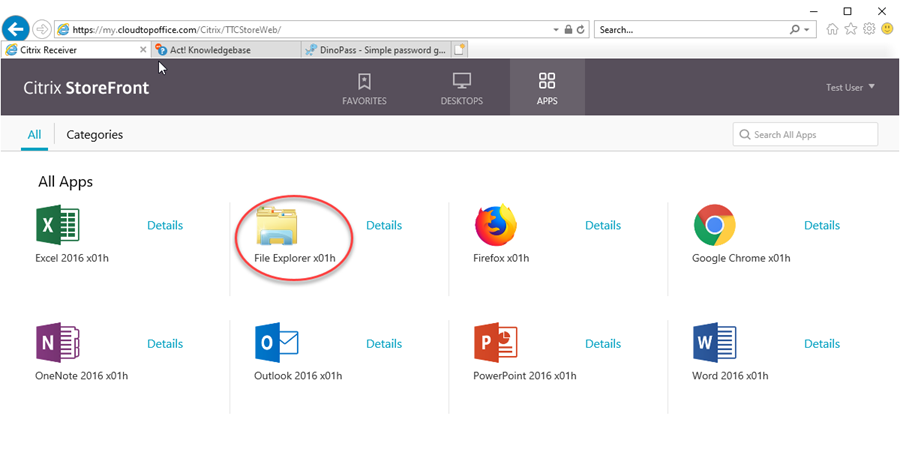Launch the PowerPoint 2016 x01h icon
The width and height of the screenshot is (900, 452).
tap(495, 343)
